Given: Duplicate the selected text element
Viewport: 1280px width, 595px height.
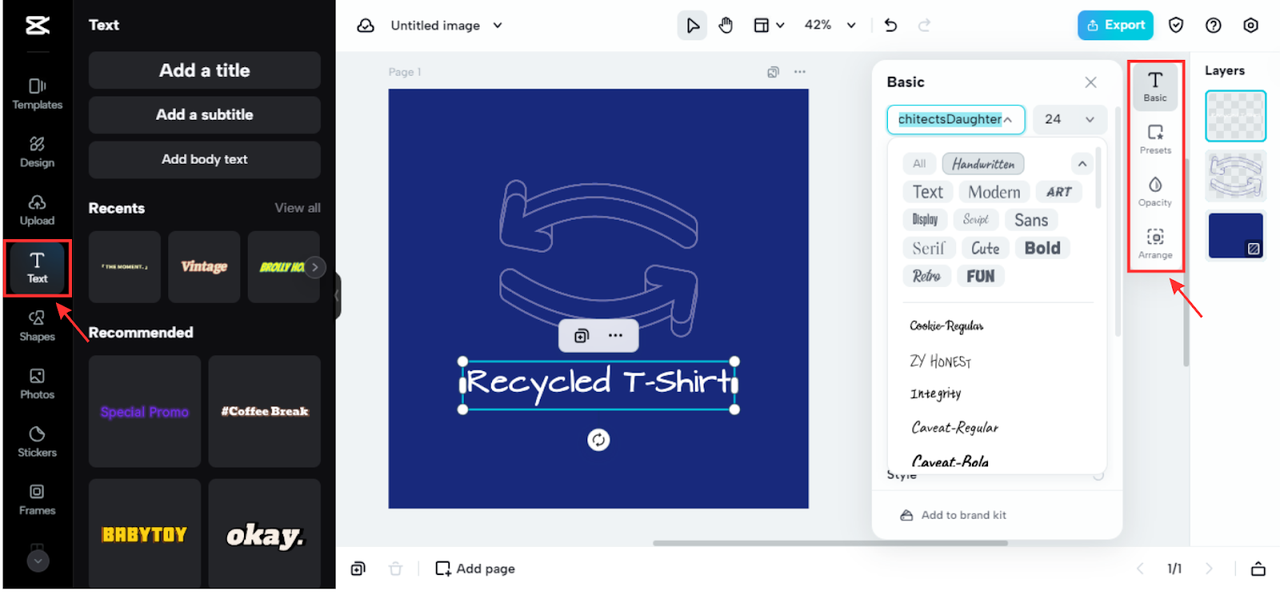Looking at the screenshot, I should pos(581,336).
